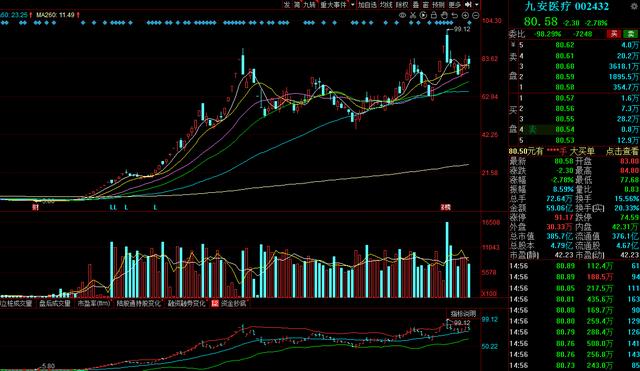This screenshot has height=371, width=640.
Task: Open the 融资融券变化 indicator tab
Action: point(187,304)
